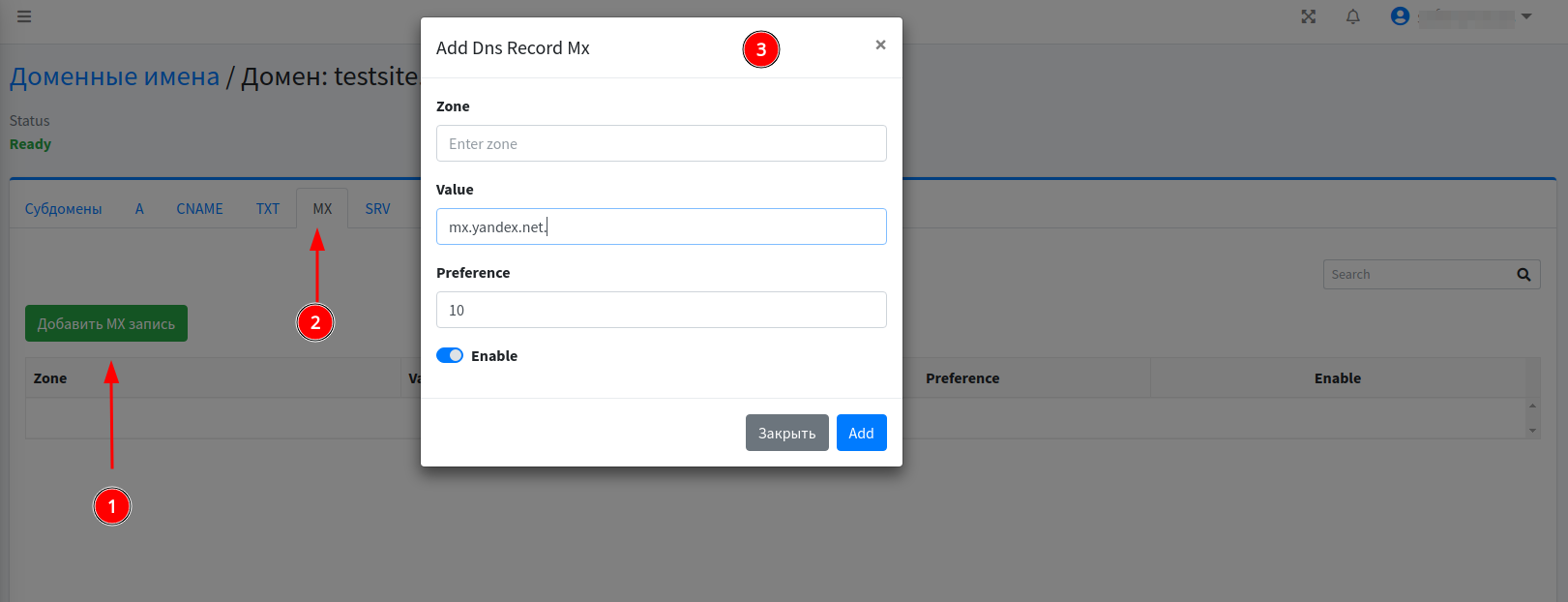Toggle fullscreen expand icon
Viewport: 1568px width, 602px height.
1308,16
